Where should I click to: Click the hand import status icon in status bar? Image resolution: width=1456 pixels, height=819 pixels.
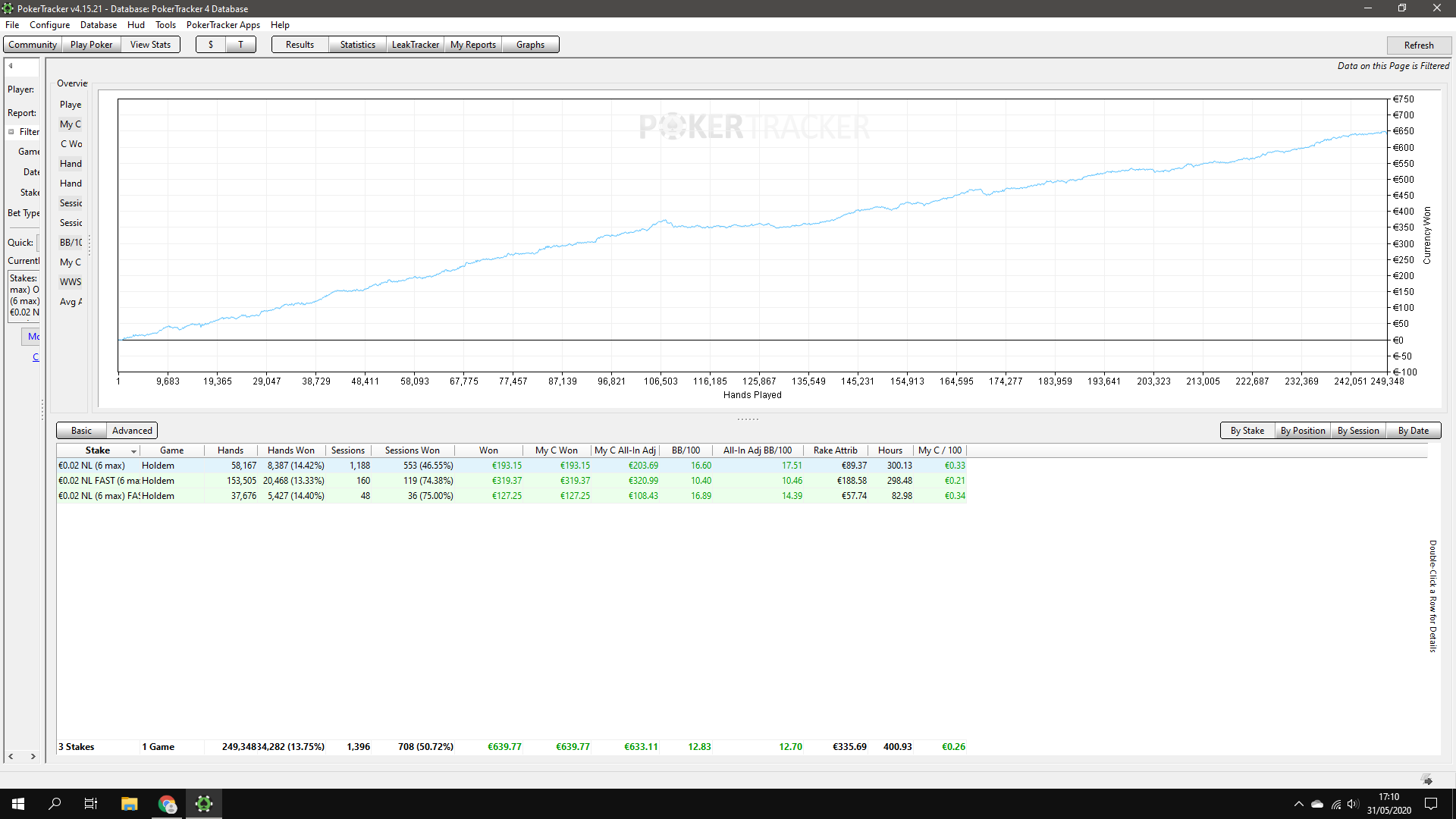pos(1426,780)
